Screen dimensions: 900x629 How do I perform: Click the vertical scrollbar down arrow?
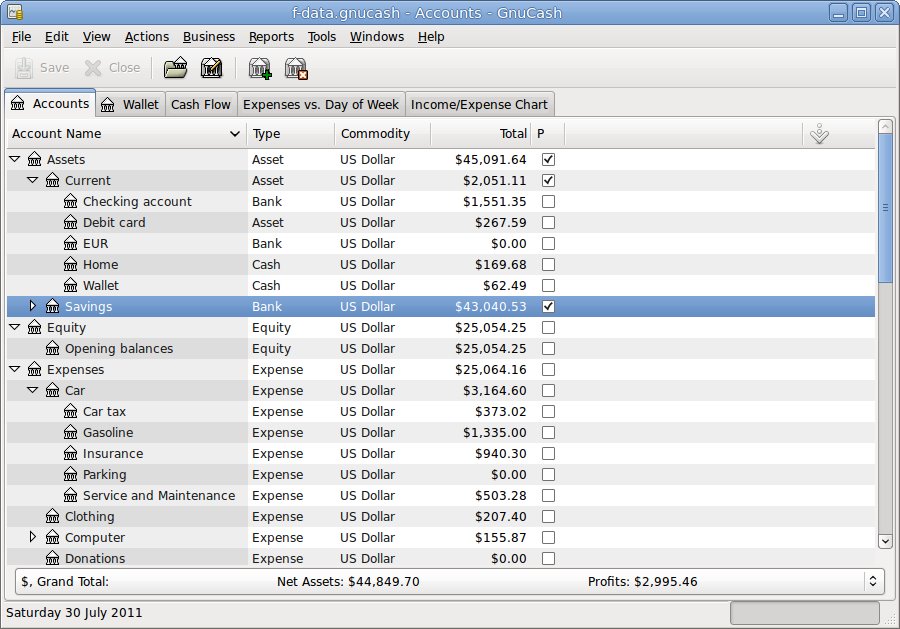click(x=884, y=540)
